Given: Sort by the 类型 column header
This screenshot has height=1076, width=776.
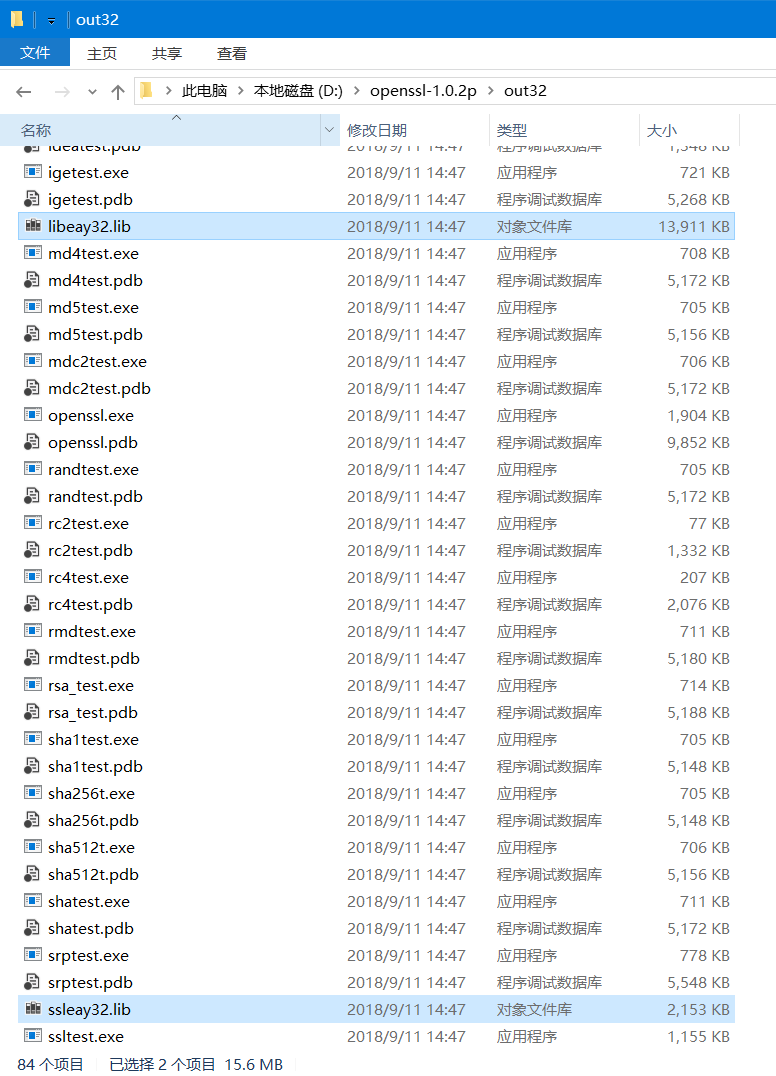Looking at the screenshot, I should tap(564, 130).
